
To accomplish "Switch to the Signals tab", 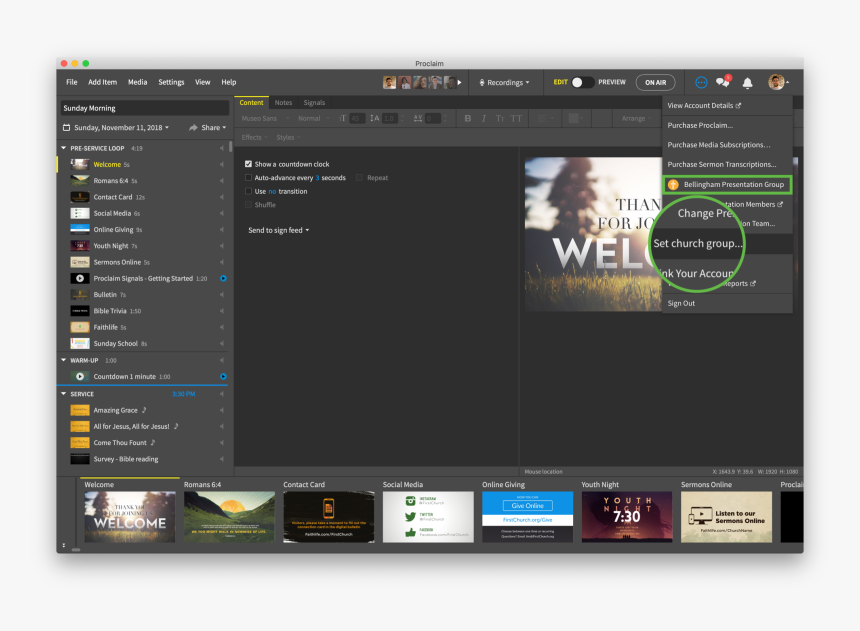I will click(x=314, y=103).
